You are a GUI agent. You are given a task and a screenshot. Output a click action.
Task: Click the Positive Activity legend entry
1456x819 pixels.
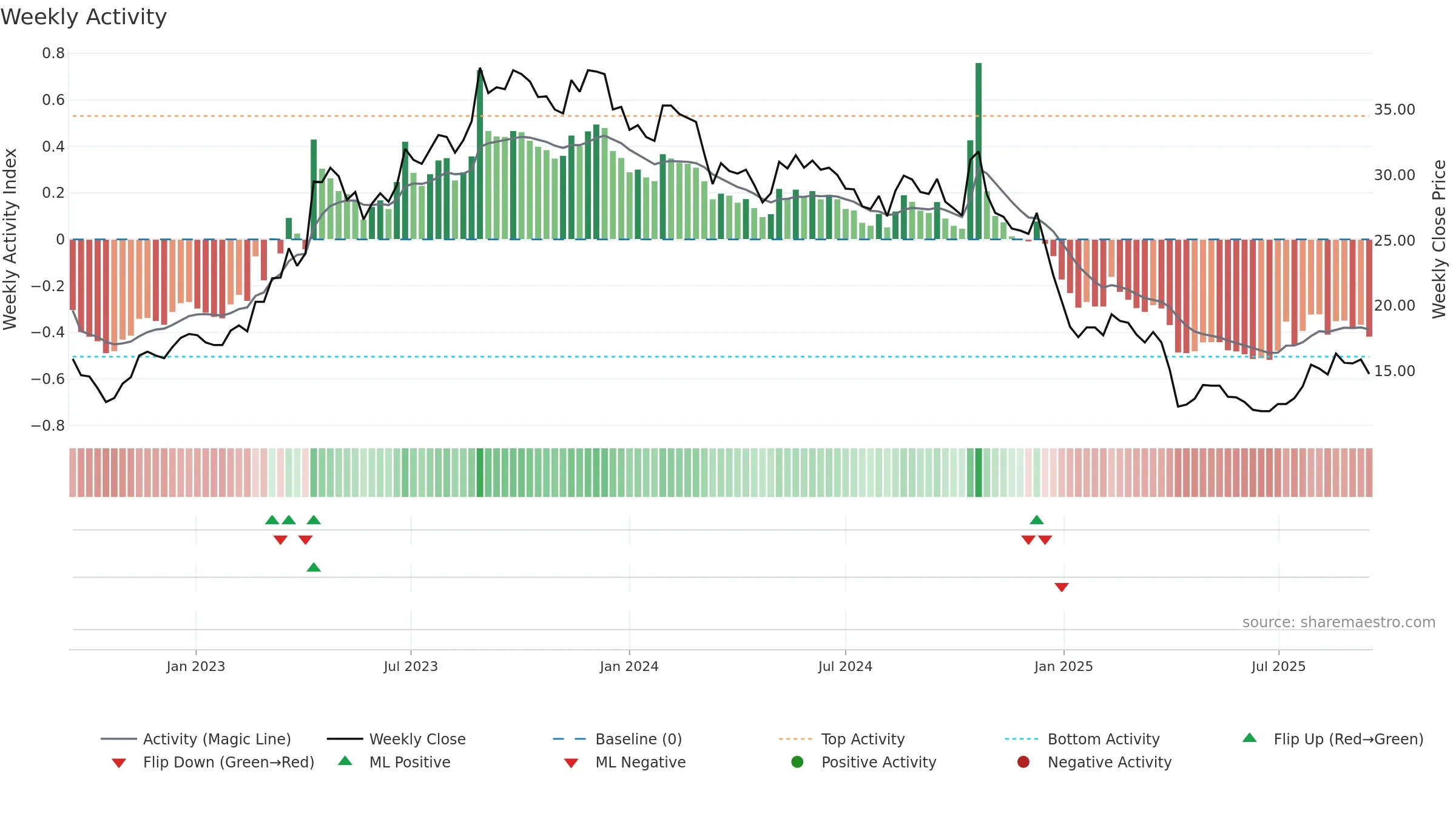tap(864, 762)
